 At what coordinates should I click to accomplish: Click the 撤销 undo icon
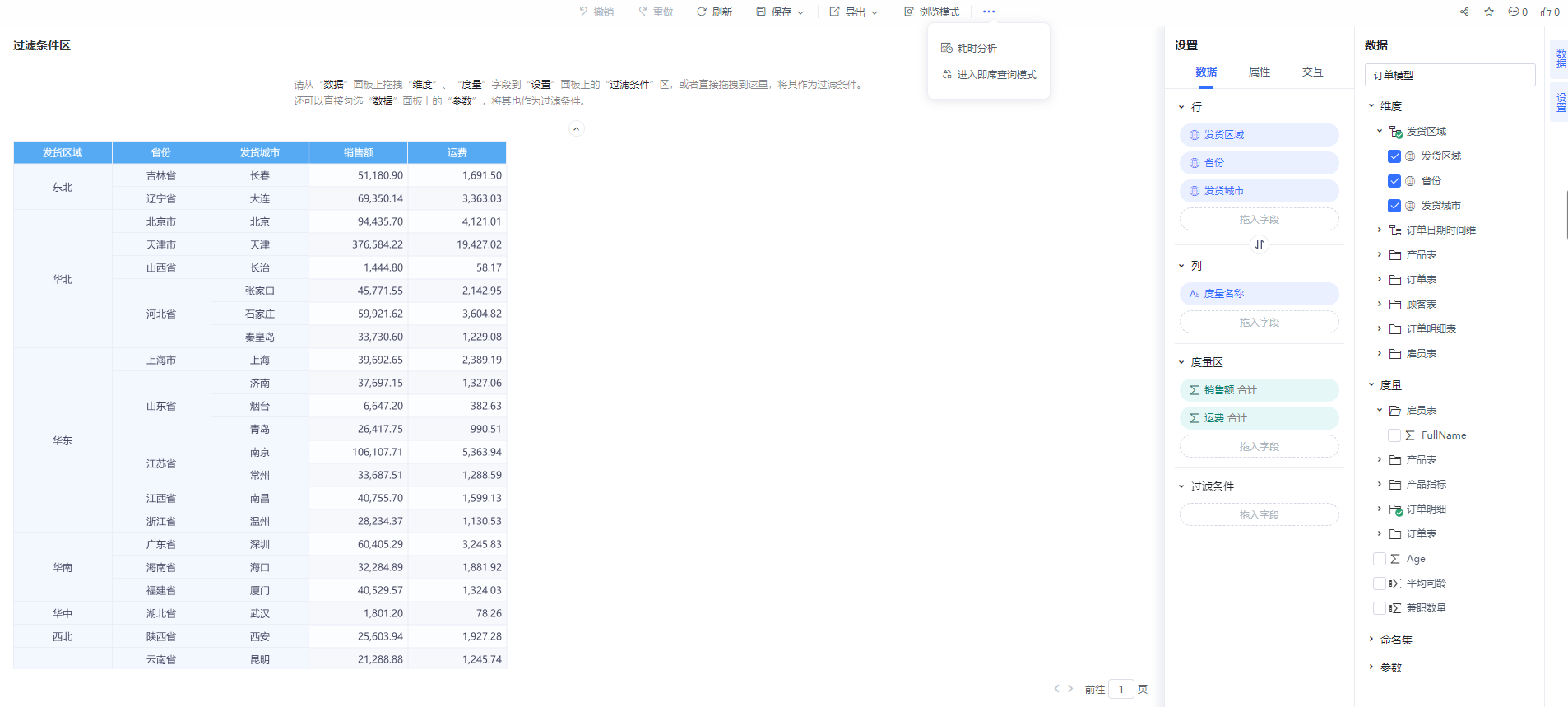(583, 12)
